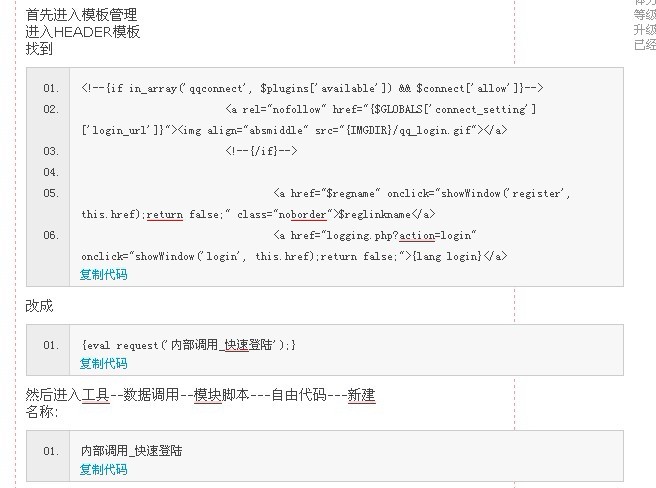The height and width of the screenshot is (488, 656).
Task: Click the <!--{/if}--> code line
Action: coord(261,151)
